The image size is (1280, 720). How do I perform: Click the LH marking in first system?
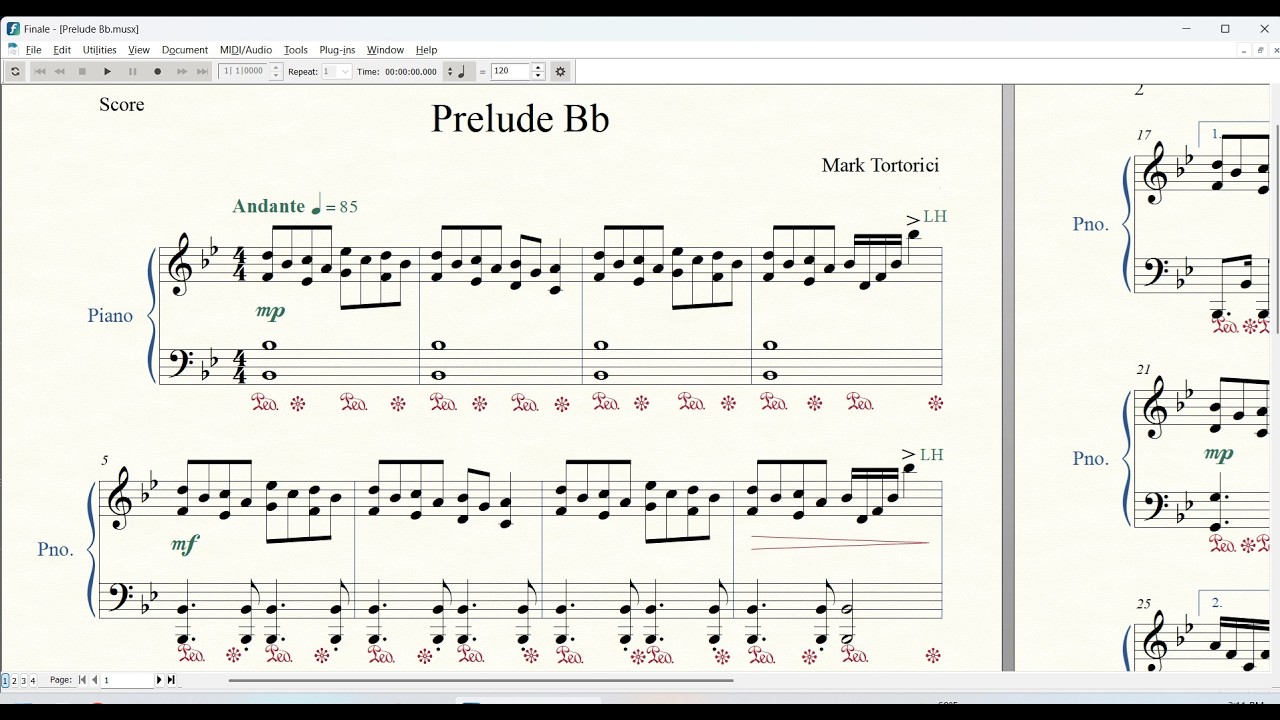pos(935,217)
